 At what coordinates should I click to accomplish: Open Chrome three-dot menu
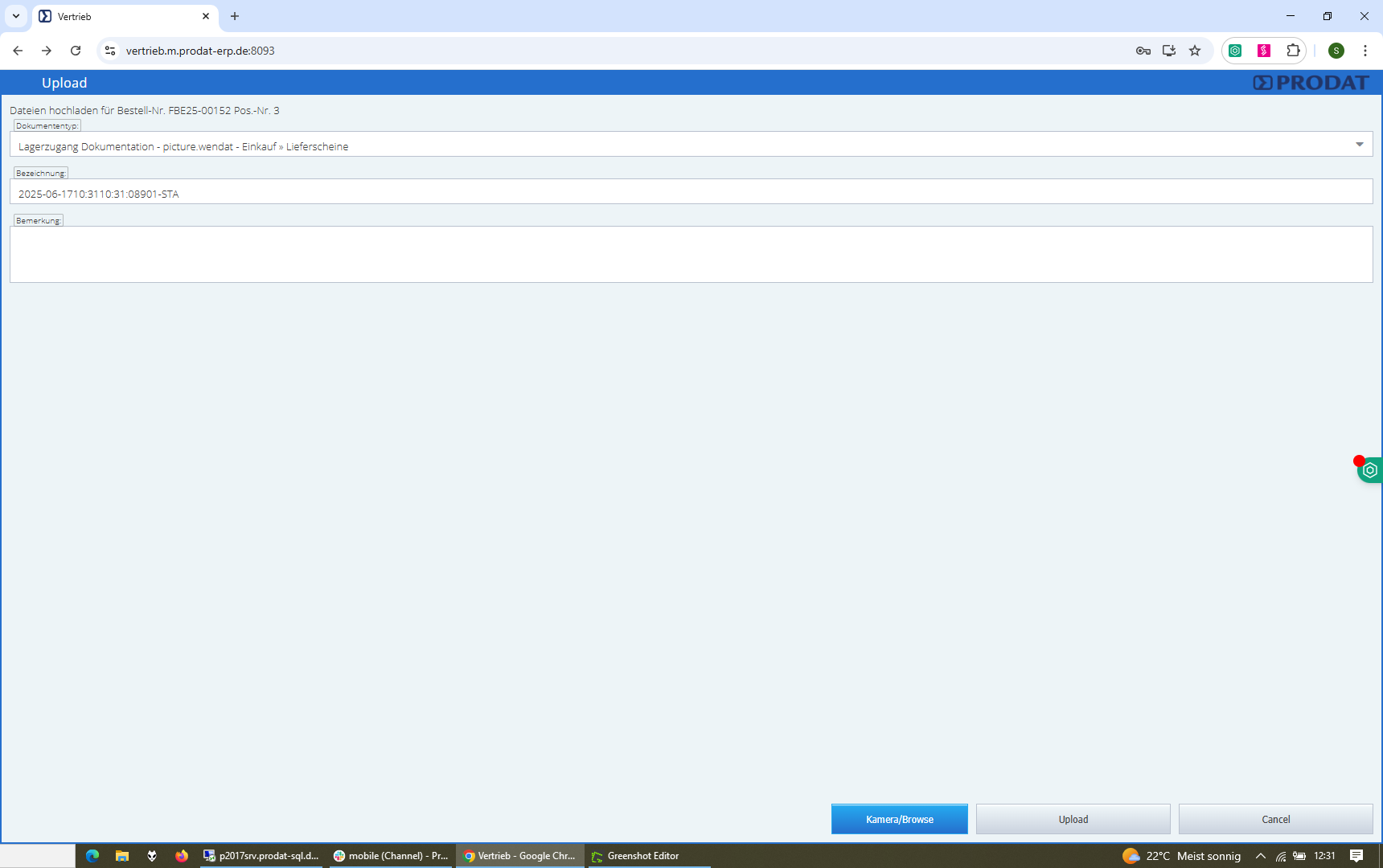coord(1365,51)
